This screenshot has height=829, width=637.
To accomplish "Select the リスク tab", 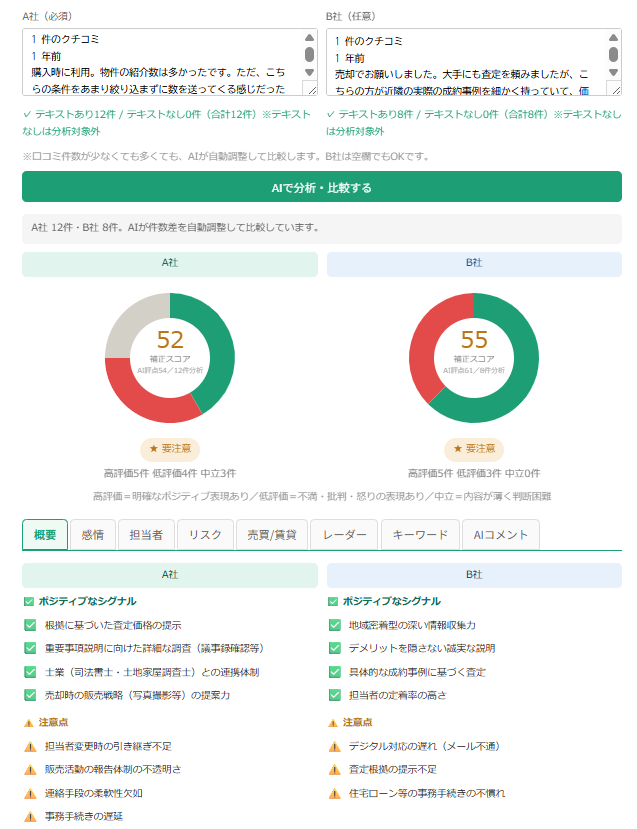I will coord(205,535).
